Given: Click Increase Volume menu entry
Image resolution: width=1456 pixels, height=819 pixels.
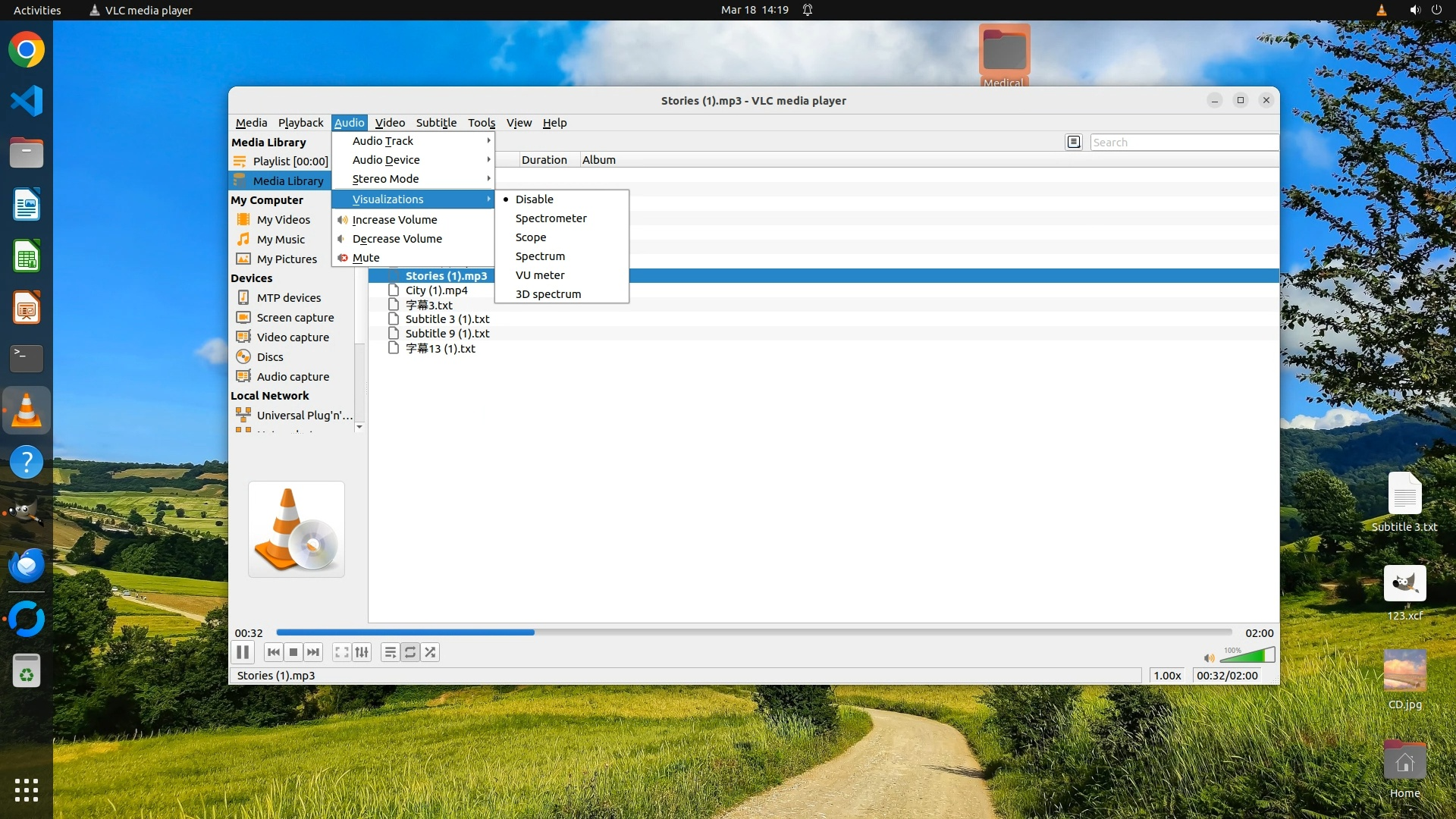Looking at the screenshot, I should point(395,220).
